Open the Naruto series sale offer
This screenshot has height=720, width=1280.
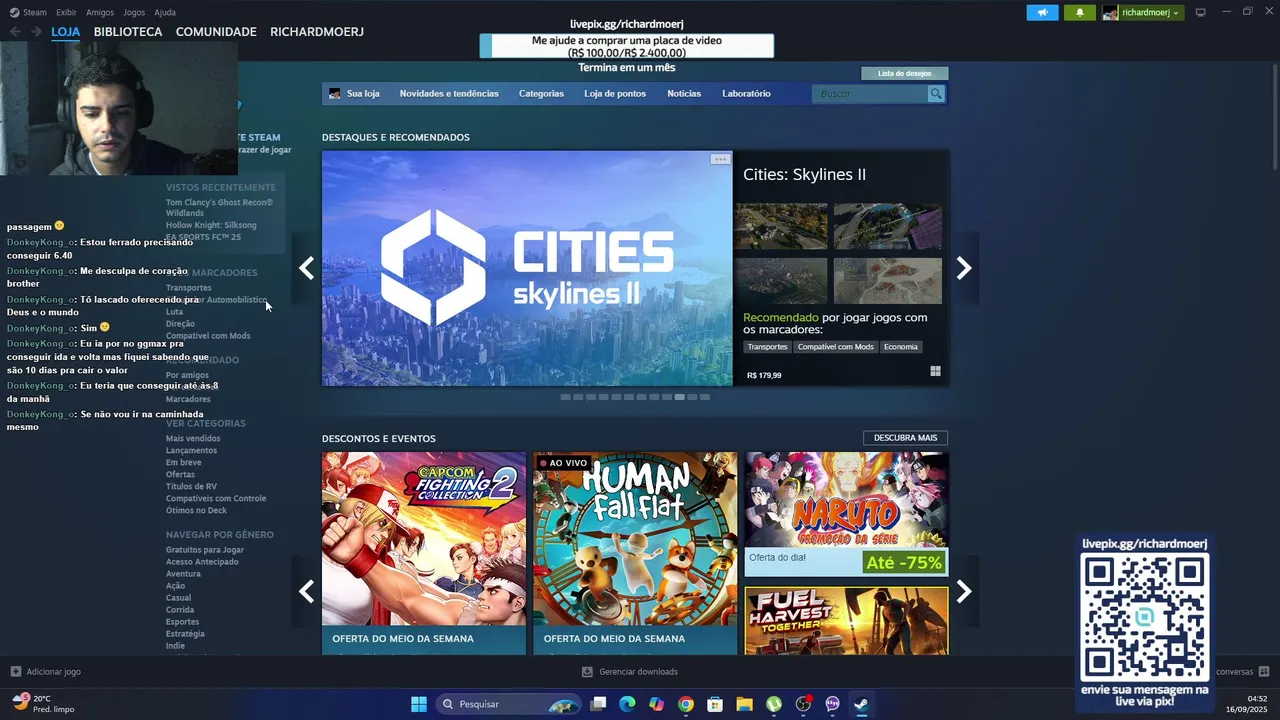(846, 514)
